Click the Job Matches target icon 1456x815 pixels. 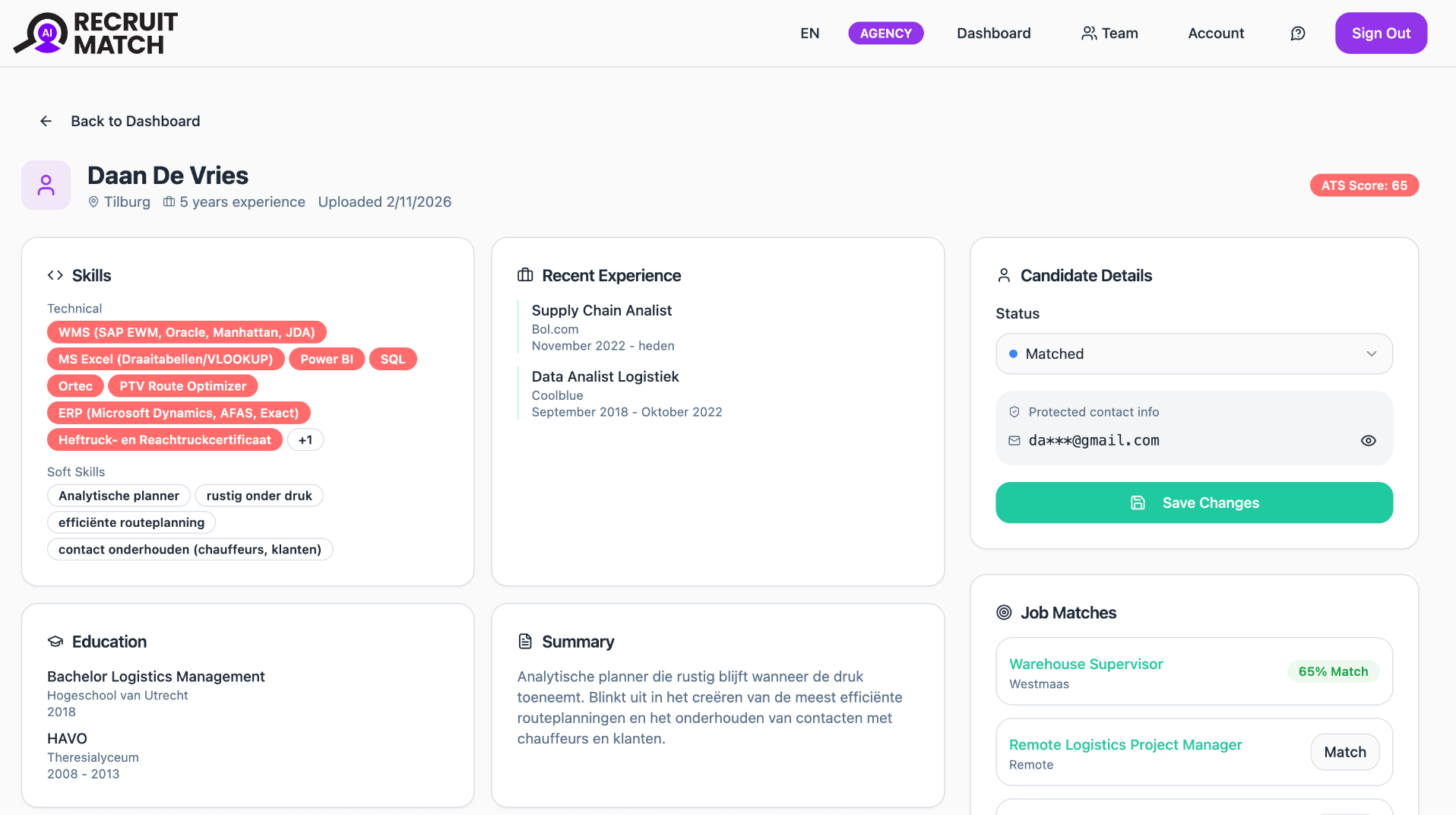tap(1003, 612)
